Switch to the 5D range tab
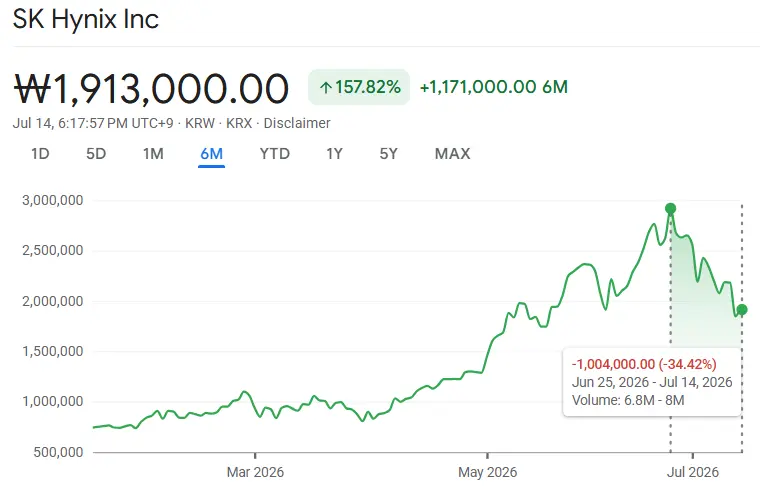760x492 pixels. tap(96, 154)
